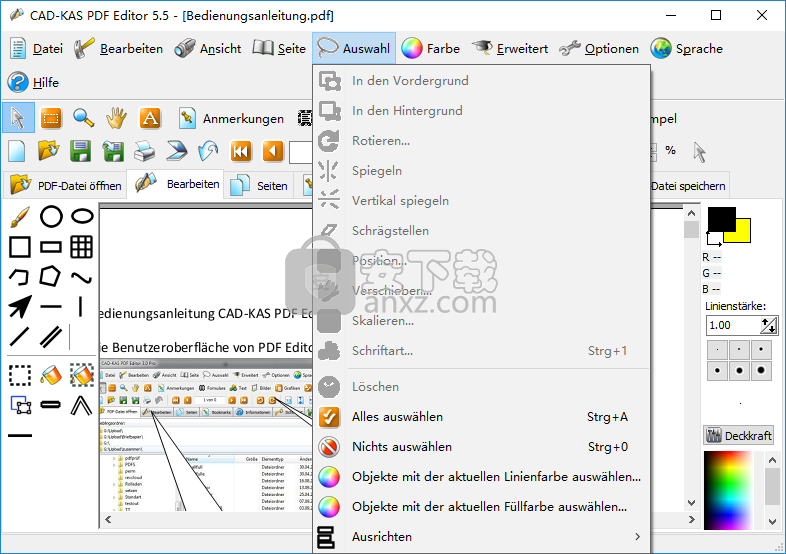Go to first page button
Viewport: 786px width, 554px height.
click(241, 151)
